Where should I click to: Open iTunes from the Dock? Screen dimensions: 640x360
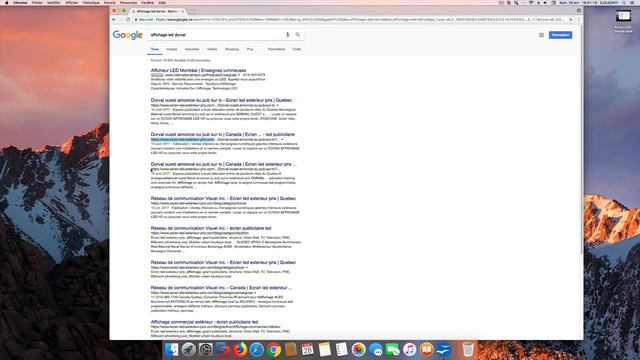(x=409, y=349)
